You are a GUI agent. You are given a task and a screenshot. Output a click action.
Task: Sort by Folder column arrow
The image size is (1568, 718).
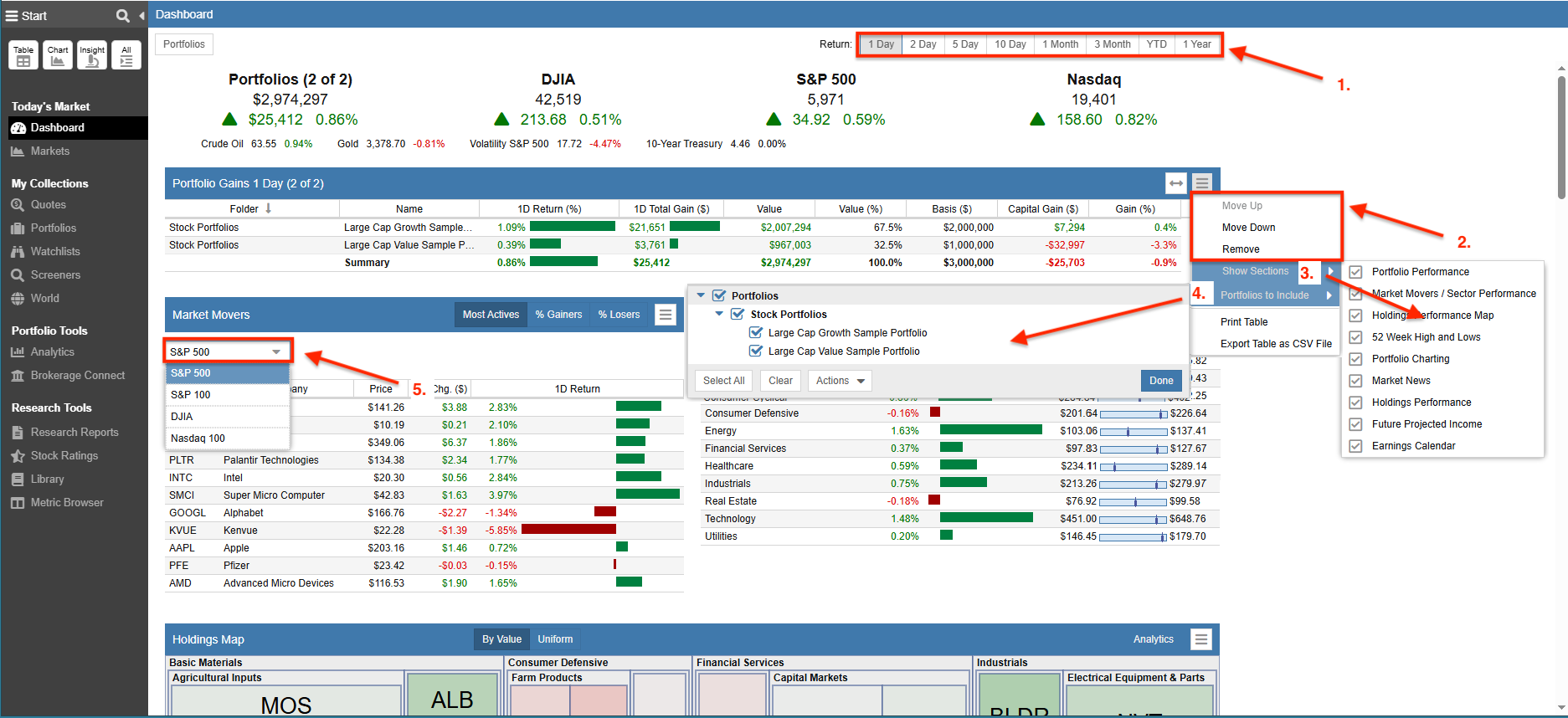268,208
